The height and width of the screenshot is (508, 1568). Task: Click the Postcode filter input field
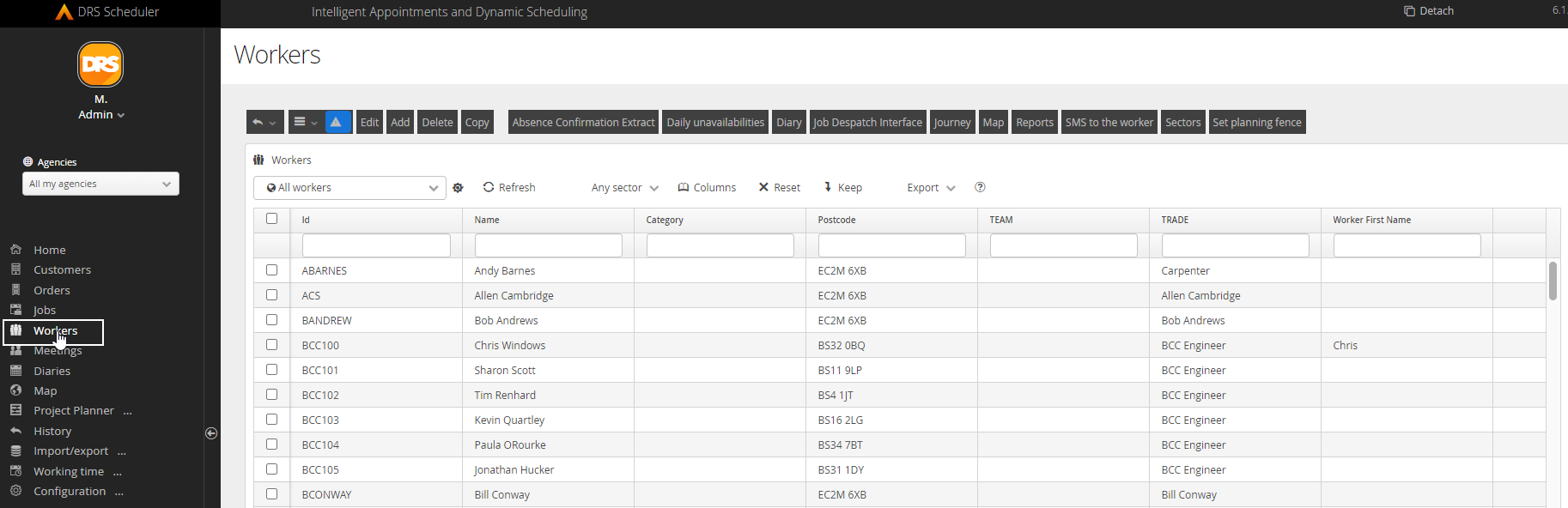[891, 245]
